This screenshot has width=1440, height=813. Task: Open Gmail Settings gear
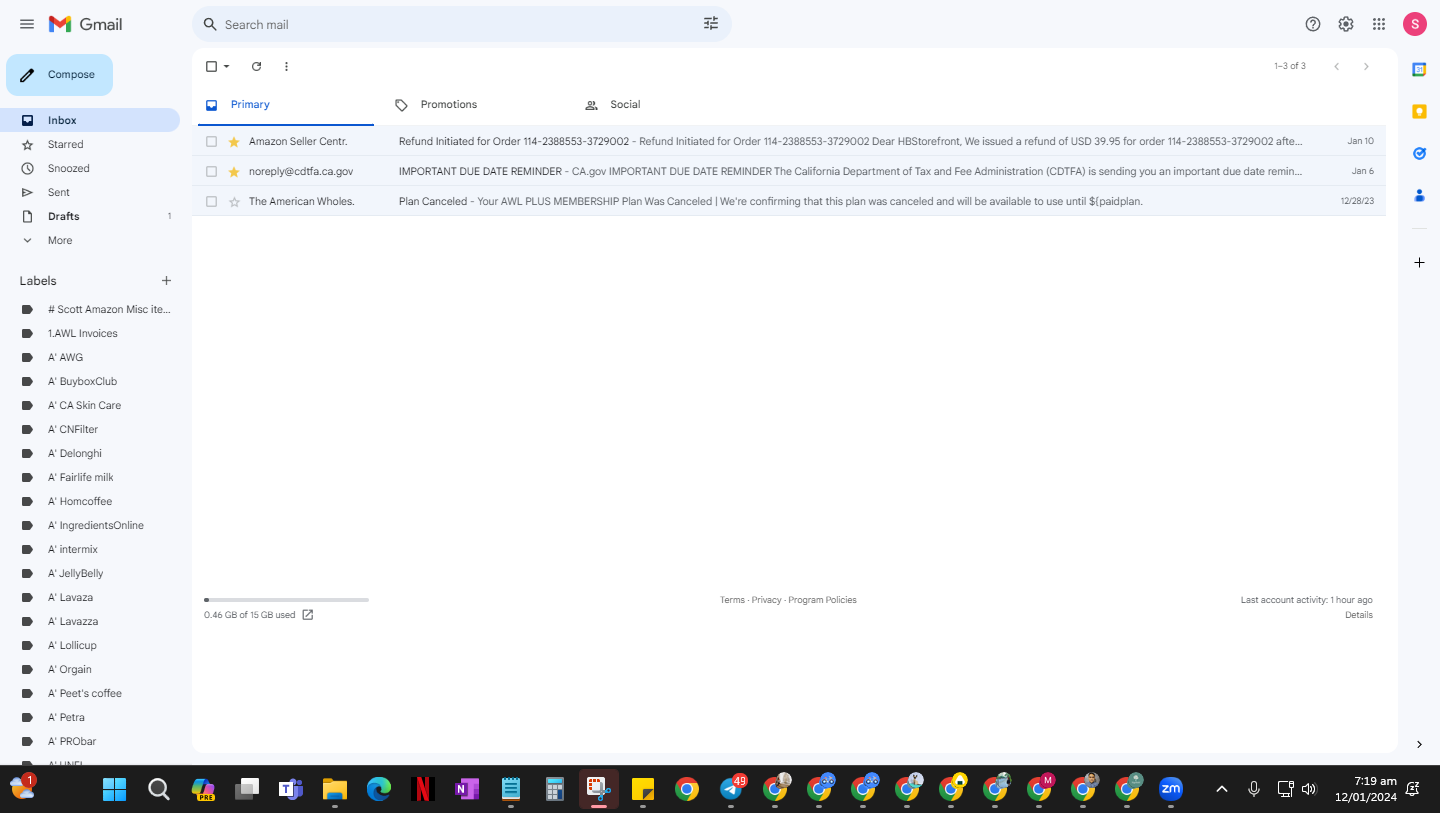(x=1346, y=24)
